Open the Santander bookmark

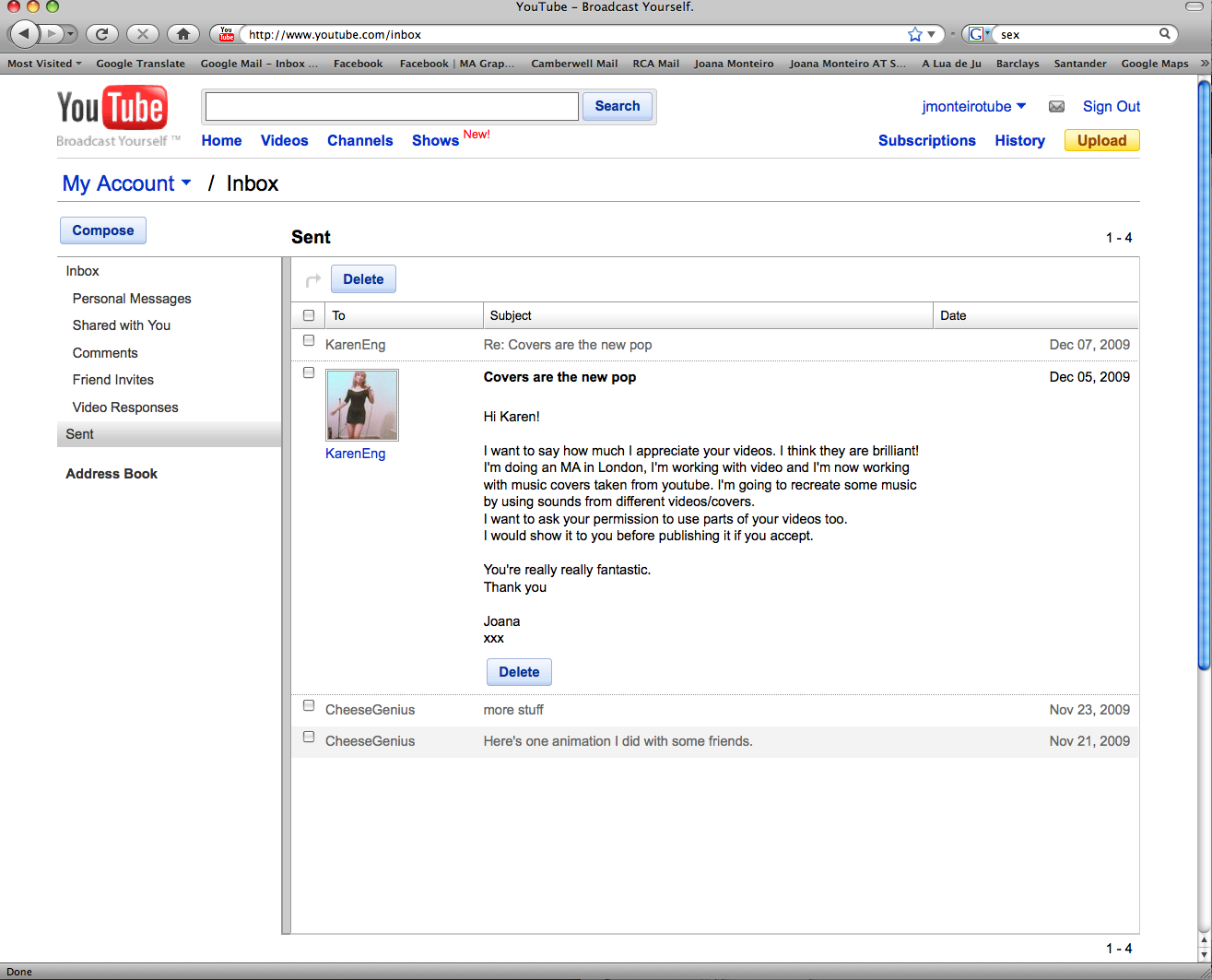click(1080, 64)
